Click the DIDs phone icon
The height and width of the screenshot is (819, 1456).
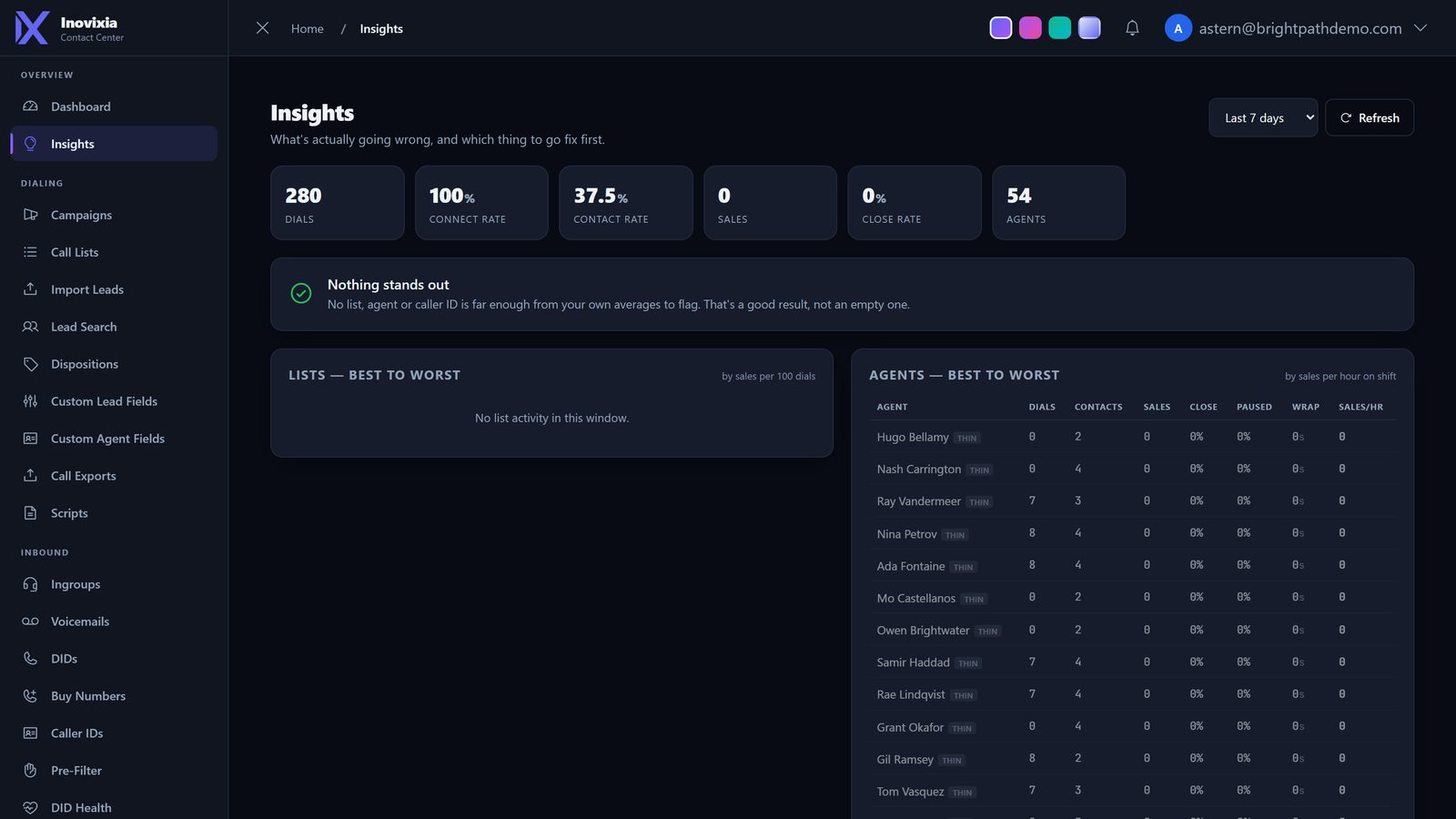click(30, 659)
